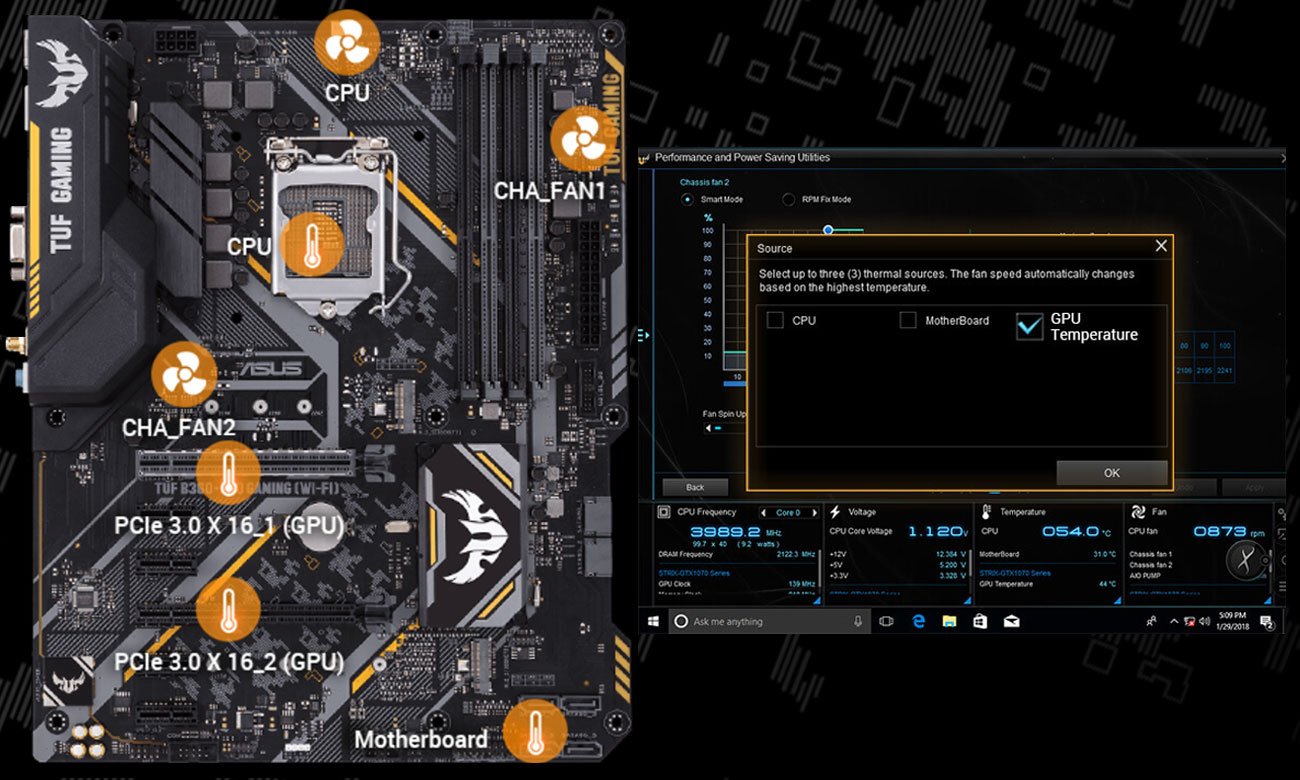The height and width of the screenshot is (780, 1300).
Task: Click the CHA_FAN2 fan icon
Action: click(184, 375)
